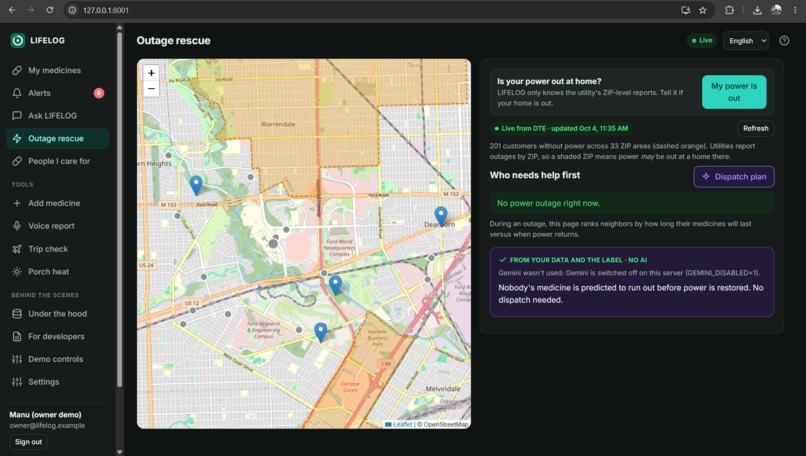Zoom out on the map
The height and width of the screenshot is (456, 806).
point(151,88)
